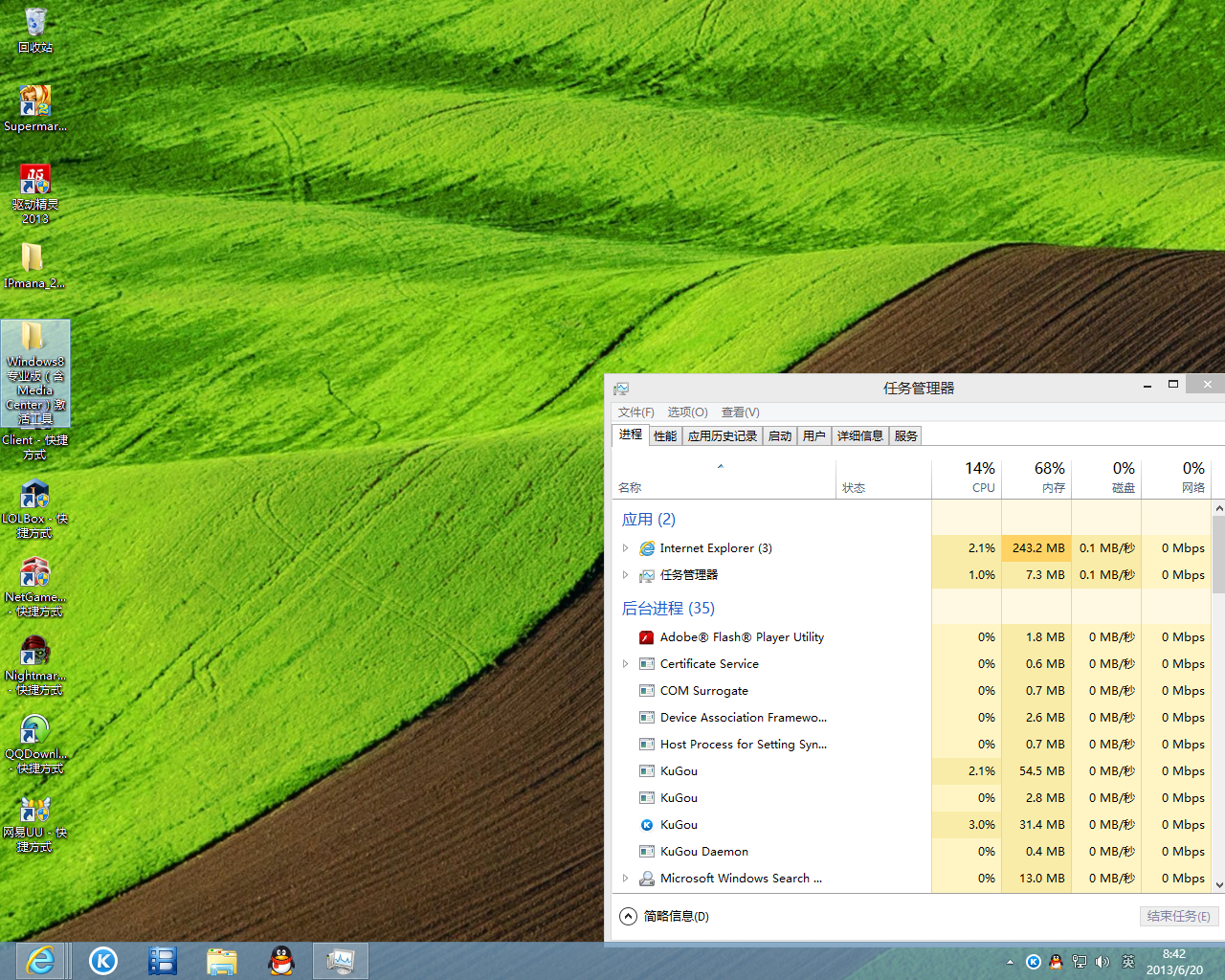Click the KuGou icon in the taskbar
Image resolution: width=1225 pixels, height=980 pixels.
click(x=103, y=961)
